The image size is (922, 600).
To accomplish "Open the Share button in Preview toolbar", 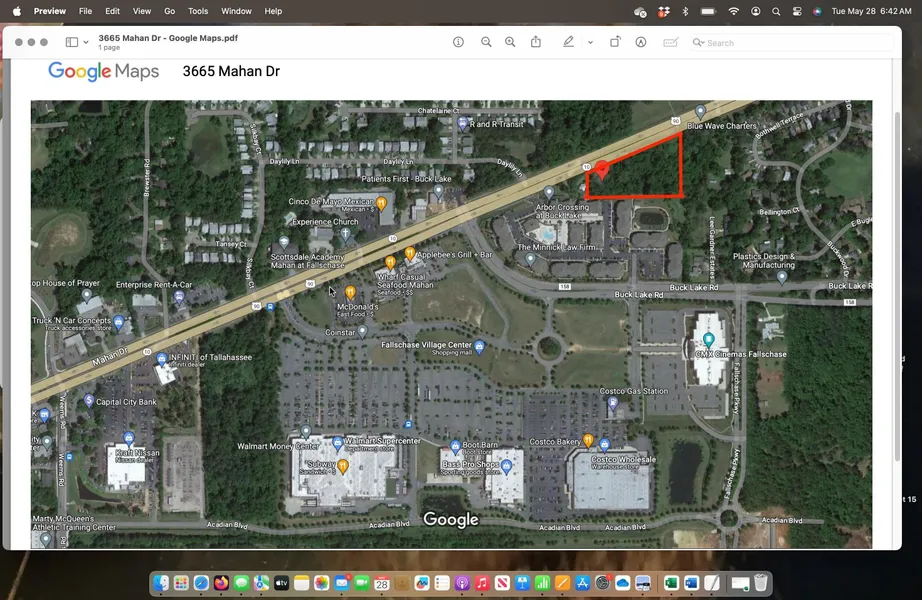I will tap(536, 42).
